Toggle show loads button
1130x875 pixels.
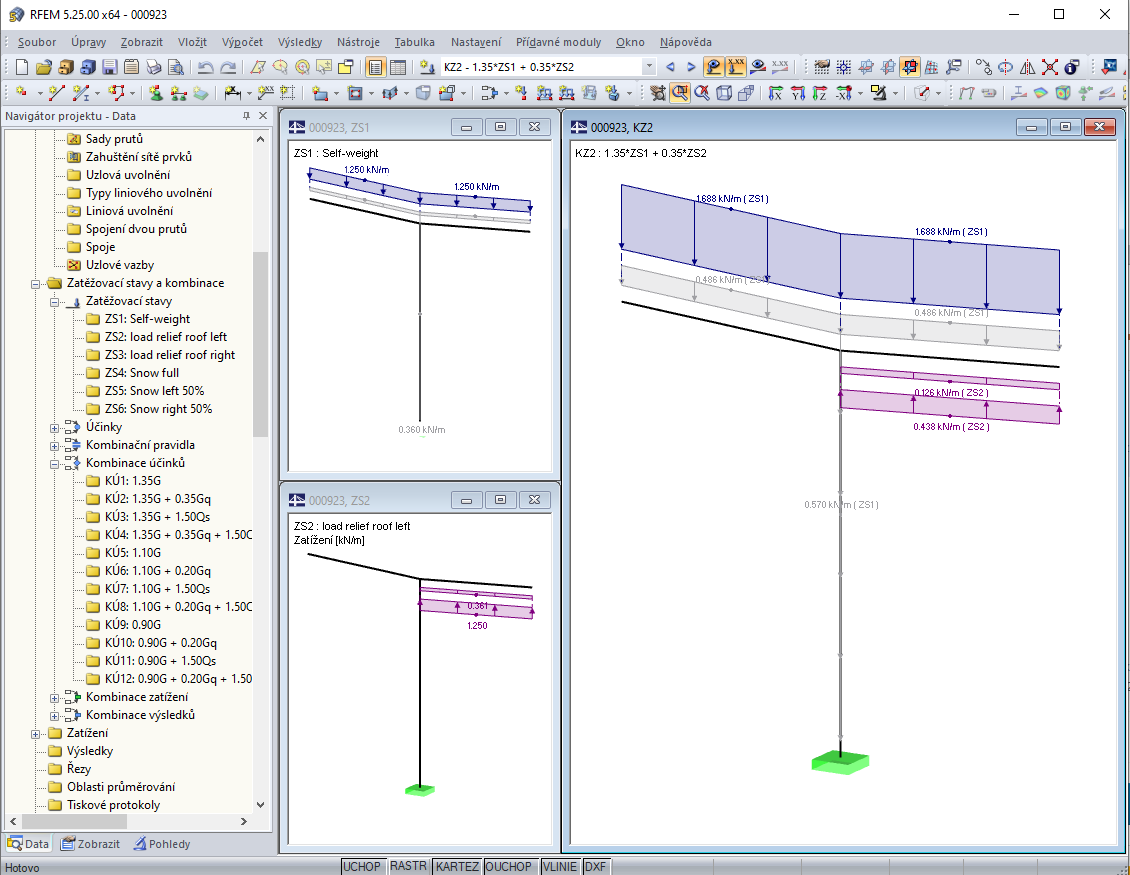click(713, 67)
